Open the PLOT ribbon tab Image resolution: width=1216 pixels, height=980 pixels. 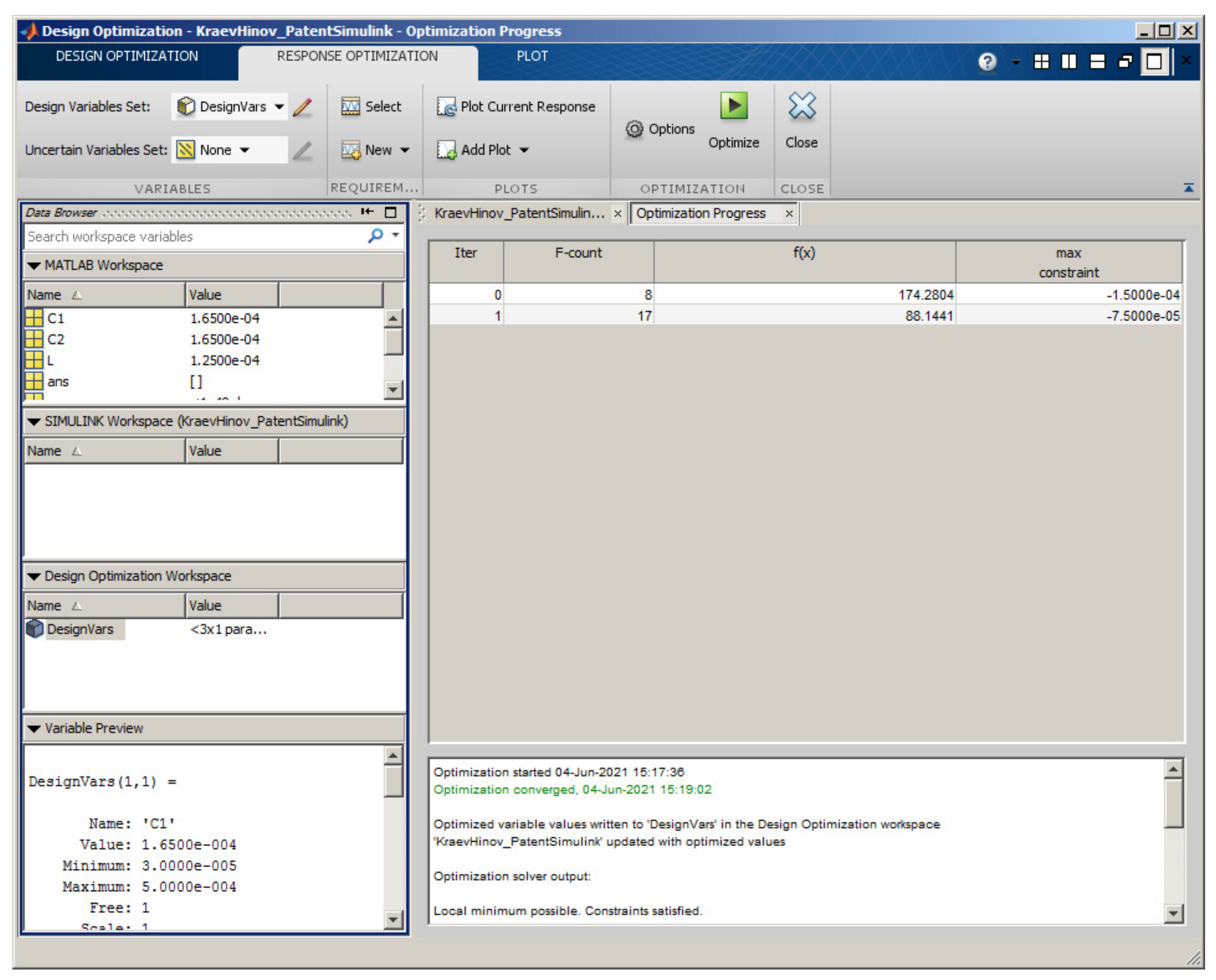coord(531,56)
